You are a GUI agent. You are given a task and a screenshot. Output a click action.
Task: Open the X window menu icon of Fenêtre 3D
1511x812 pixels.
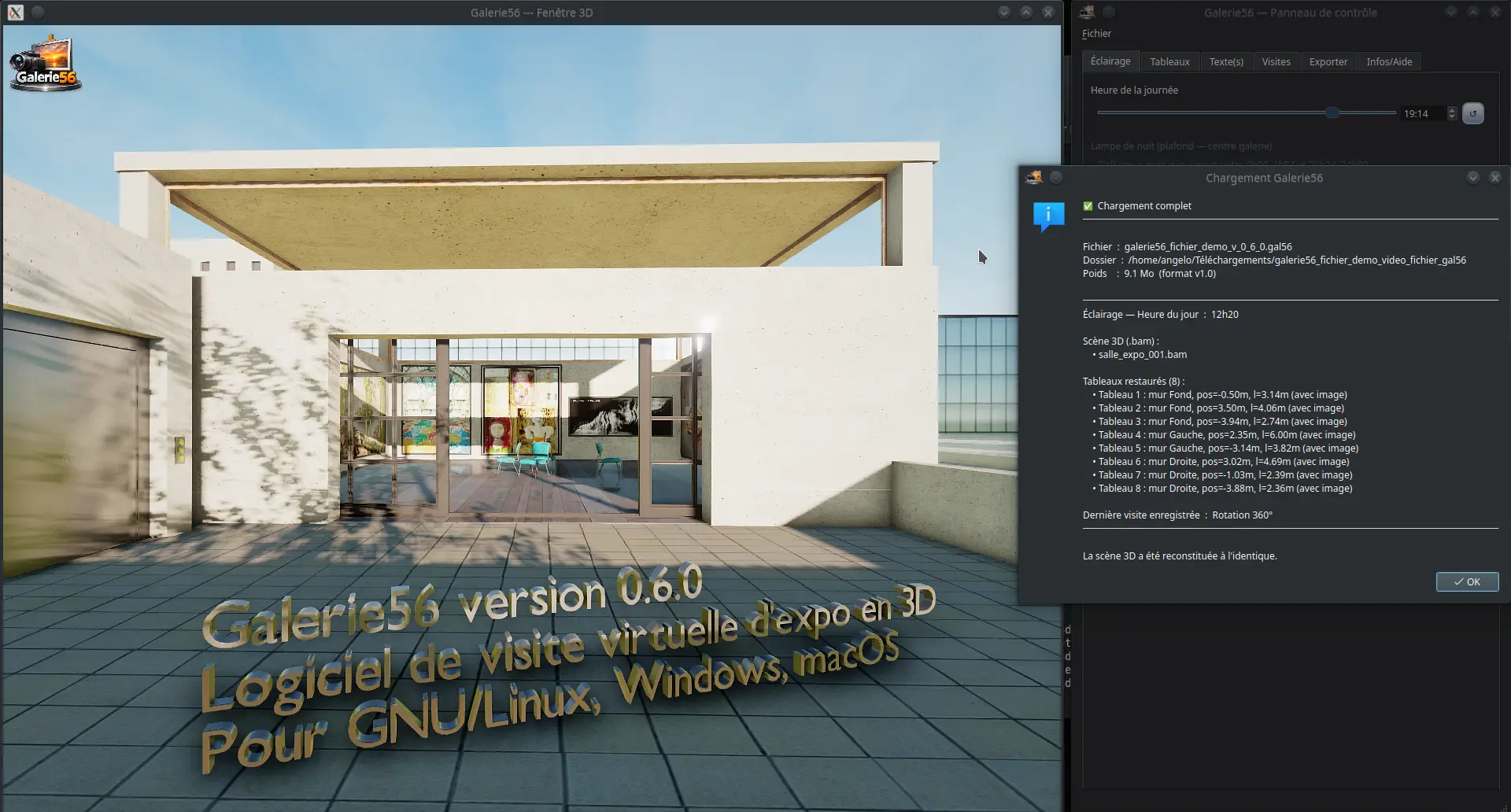coord(16,13)
